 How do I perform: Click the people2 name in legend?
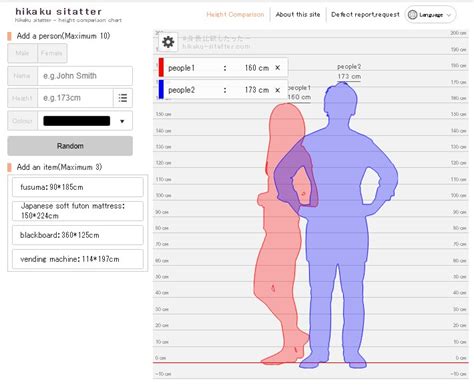(181, 90)
